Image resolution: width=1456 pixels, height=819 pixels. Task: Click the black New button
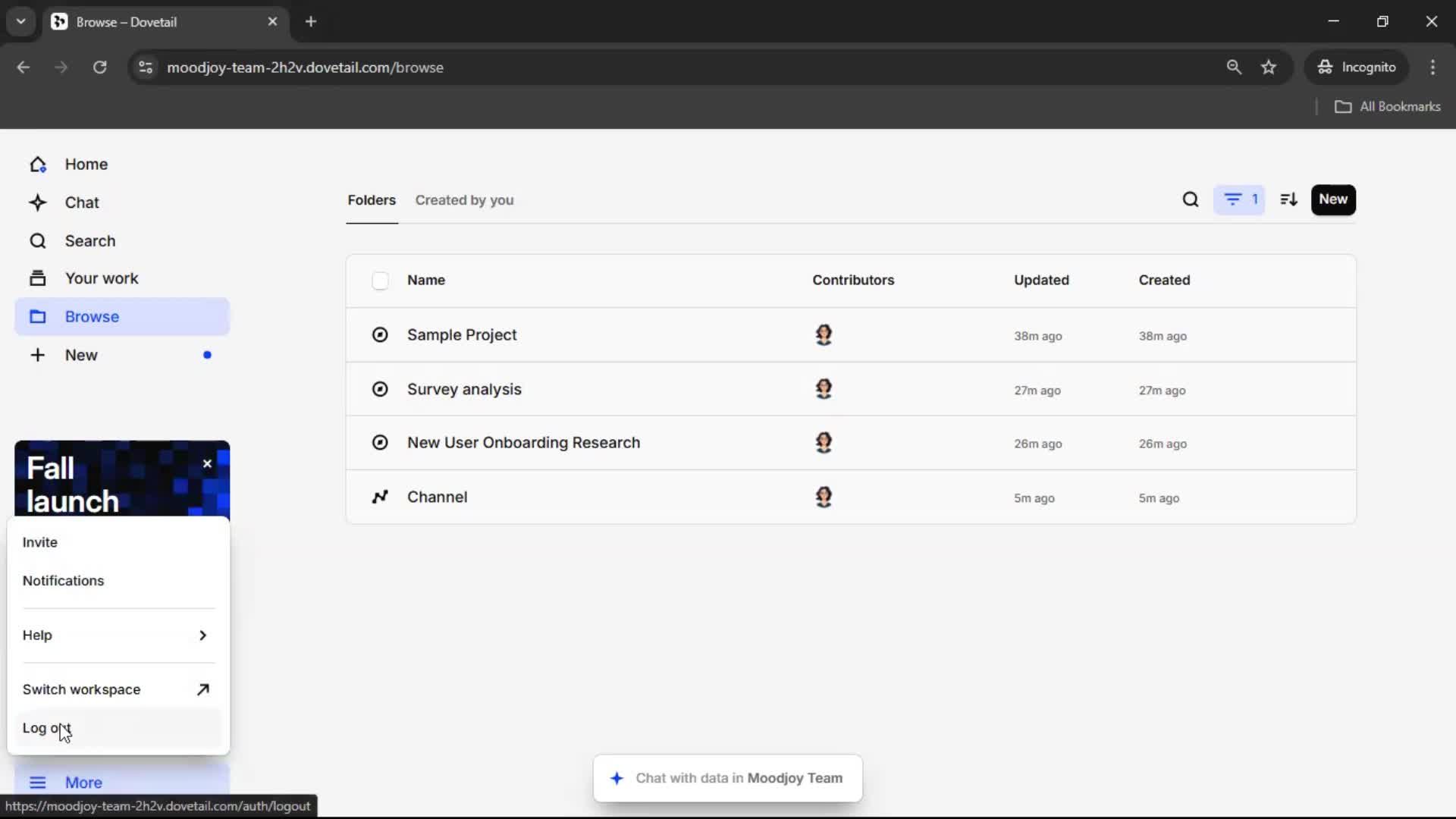pyautogui.click(x=1332, y=199)
